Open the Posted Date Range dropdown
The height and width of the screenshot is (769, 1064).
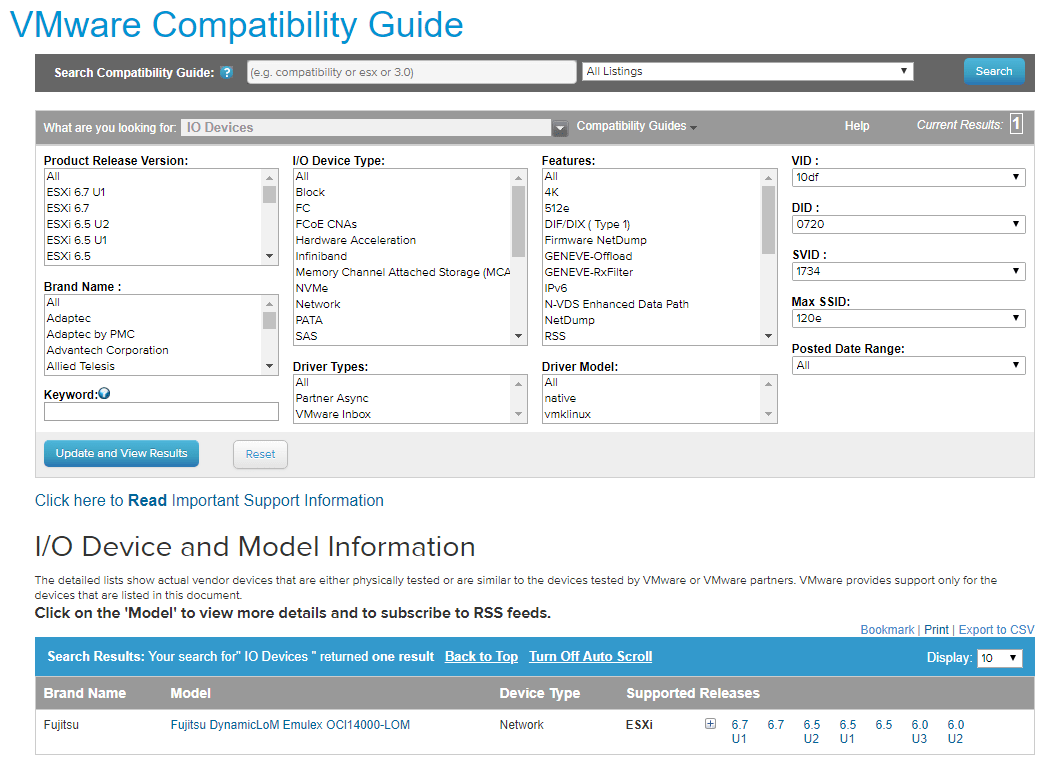pos(908,365)
